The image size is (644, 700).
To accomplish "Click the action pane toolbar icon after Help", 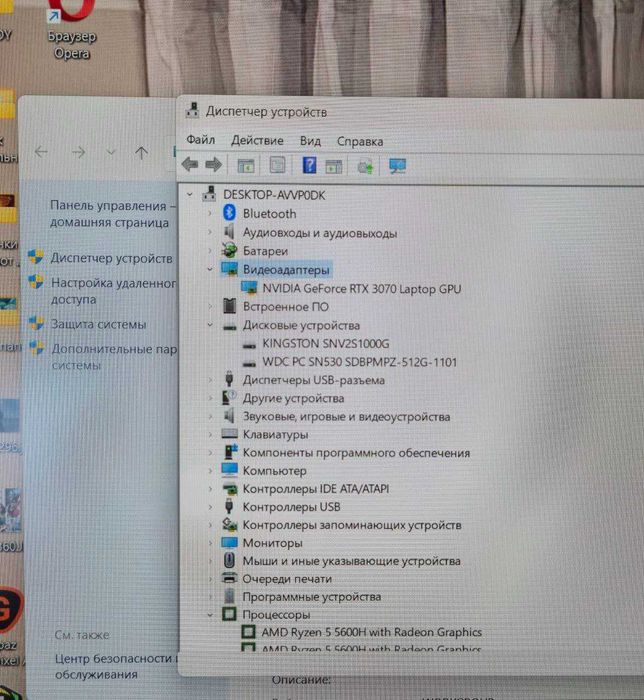I will 333,166.
